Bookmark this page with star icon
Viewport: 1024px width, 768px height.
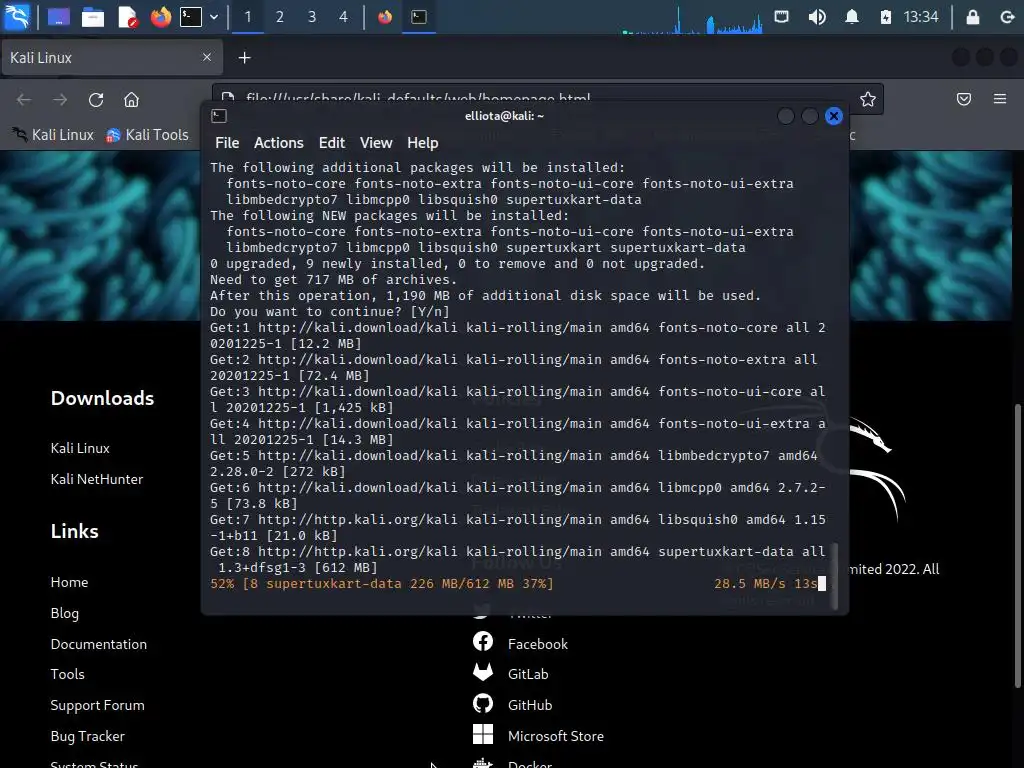tap(867, 99)
